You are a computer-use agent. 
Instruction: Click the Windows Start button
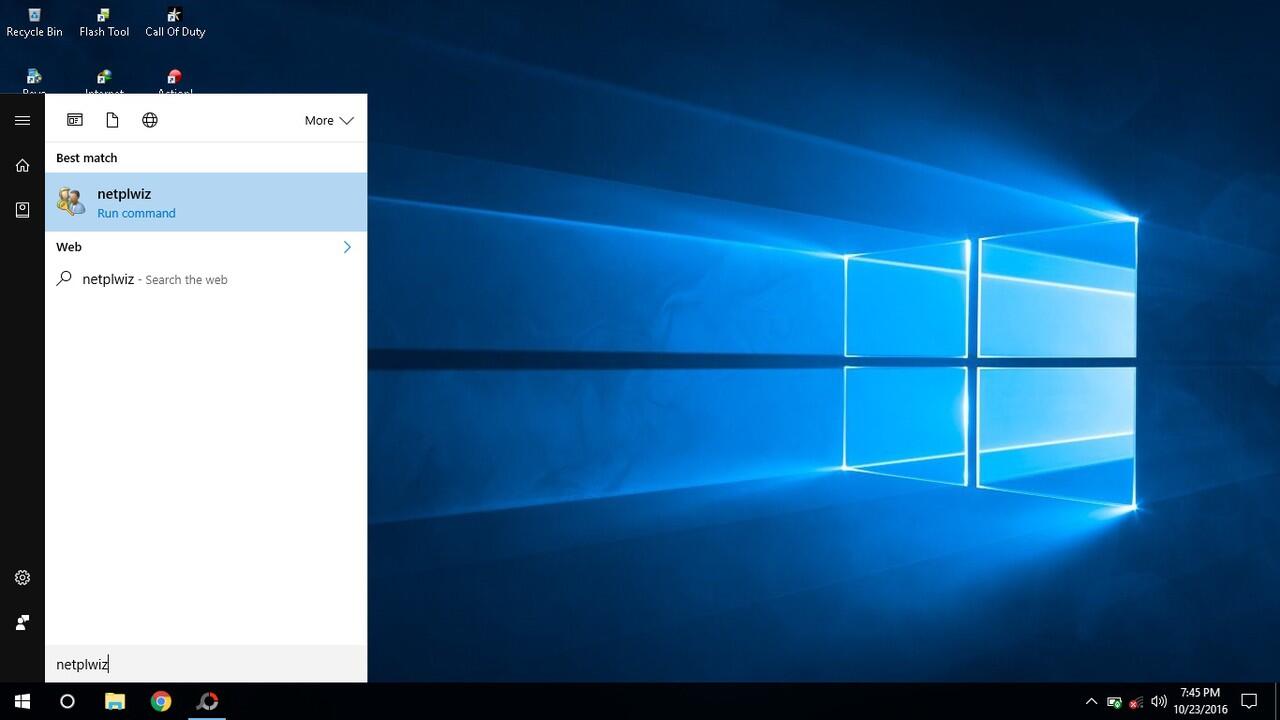point(22,701)
